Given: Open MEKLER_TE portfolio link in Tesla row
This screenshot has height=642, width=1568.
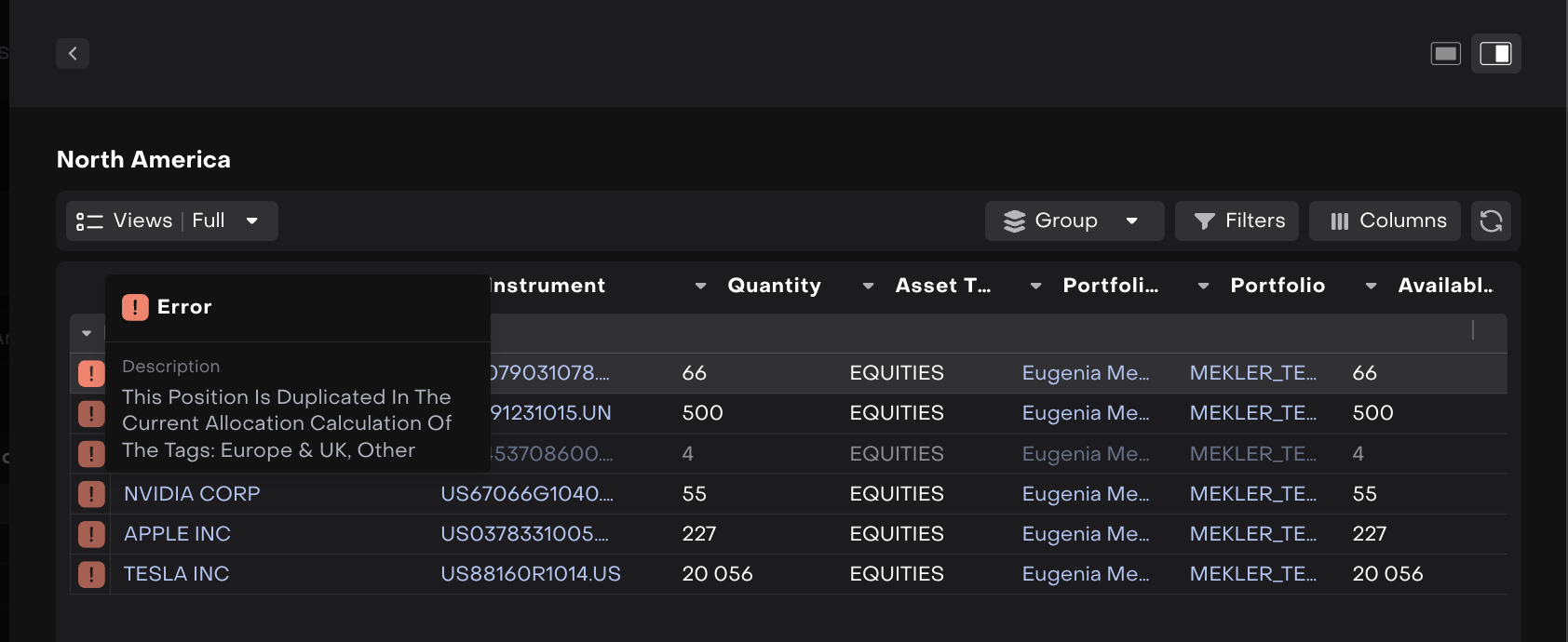Looking at the screenshot, I should tap(1252, 574).
